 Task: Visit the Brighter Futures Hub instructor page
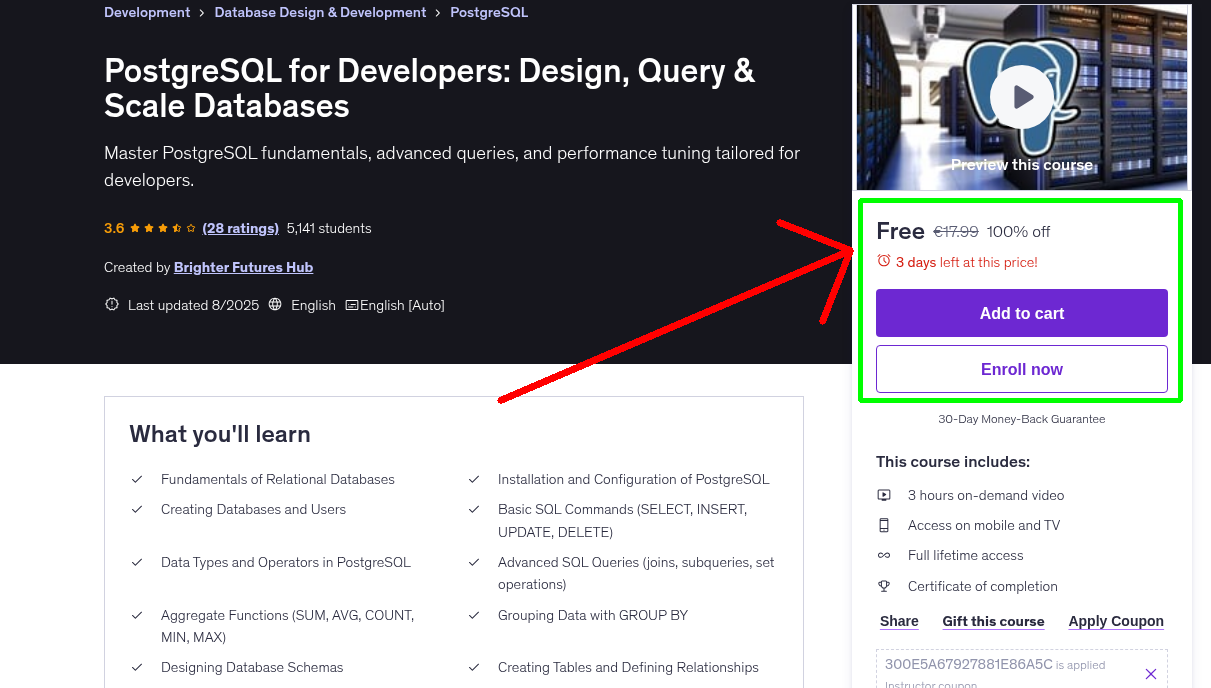(x=243, y=267)
